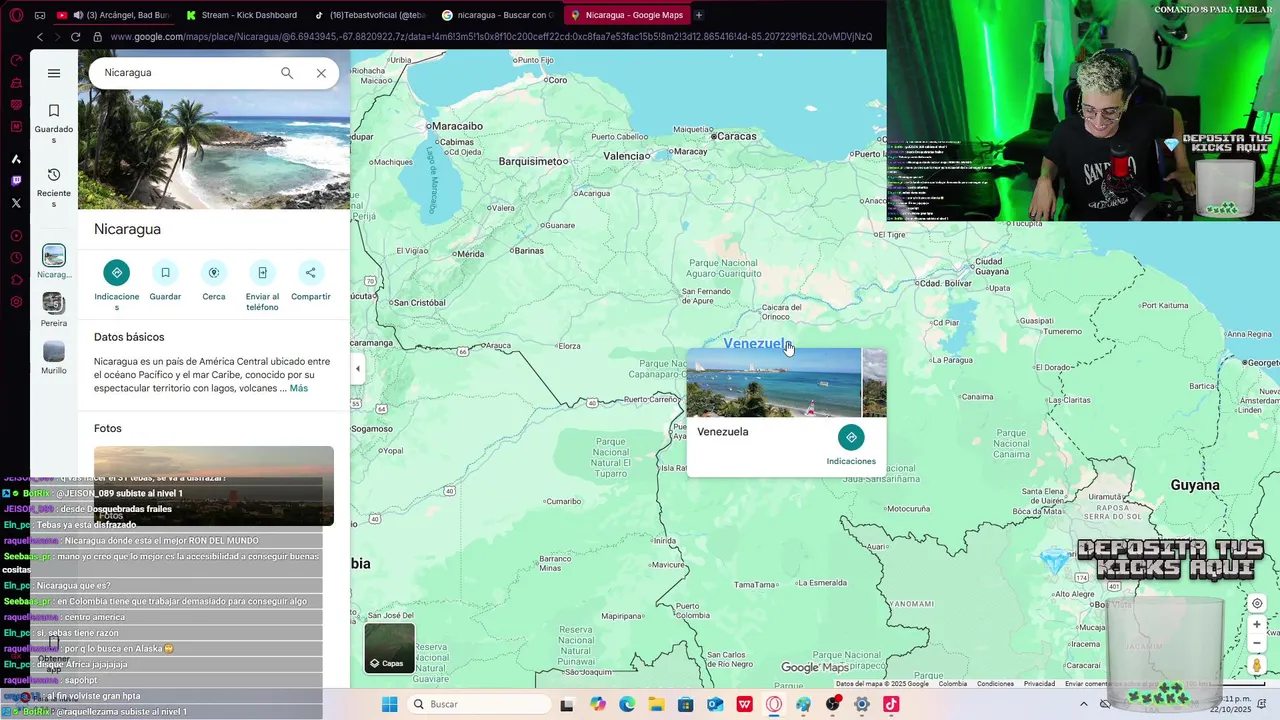Click the magnifier search icon in search box
Screen dimensions: 1280x720
point(287,73)
